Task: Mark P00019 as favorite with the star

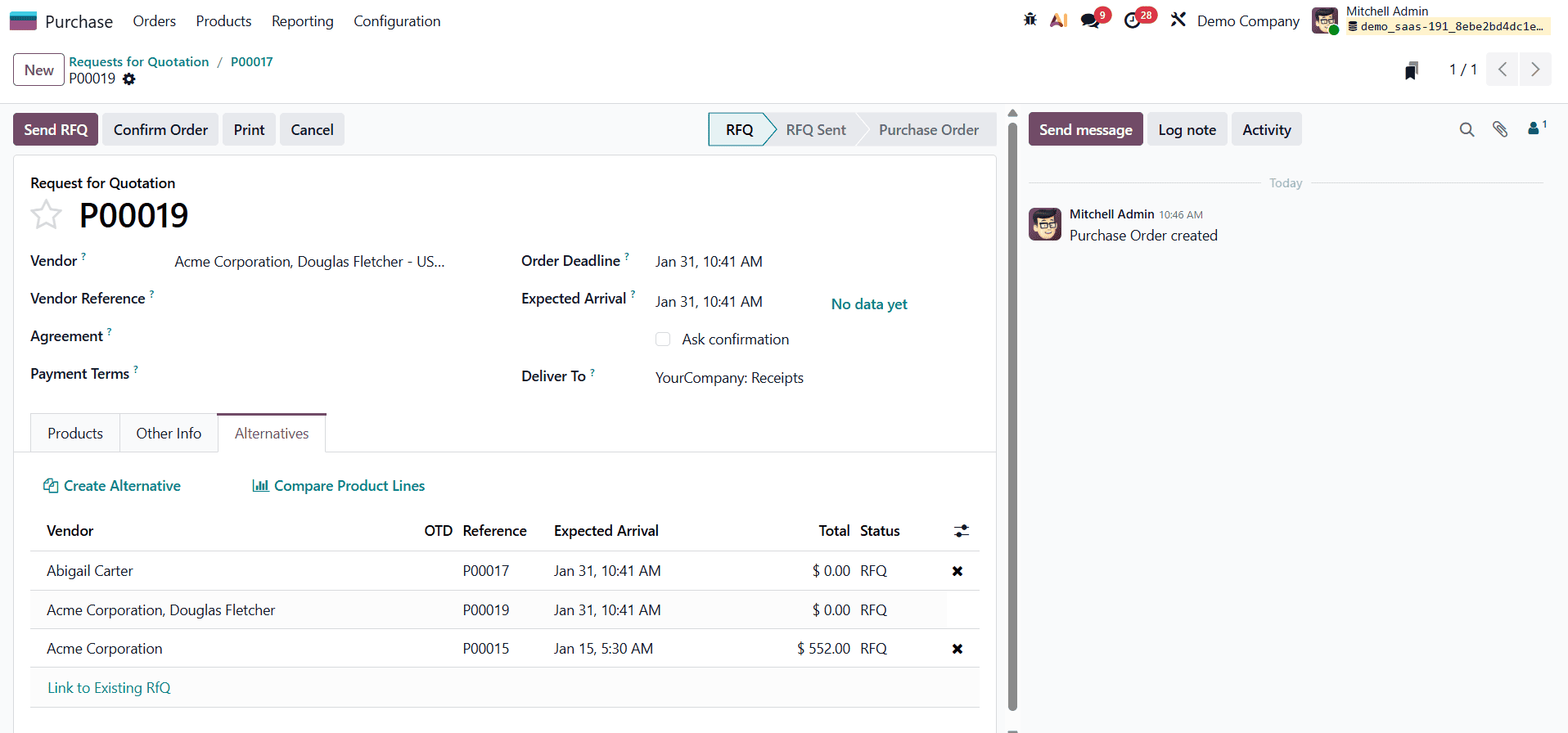Action: 46,215
